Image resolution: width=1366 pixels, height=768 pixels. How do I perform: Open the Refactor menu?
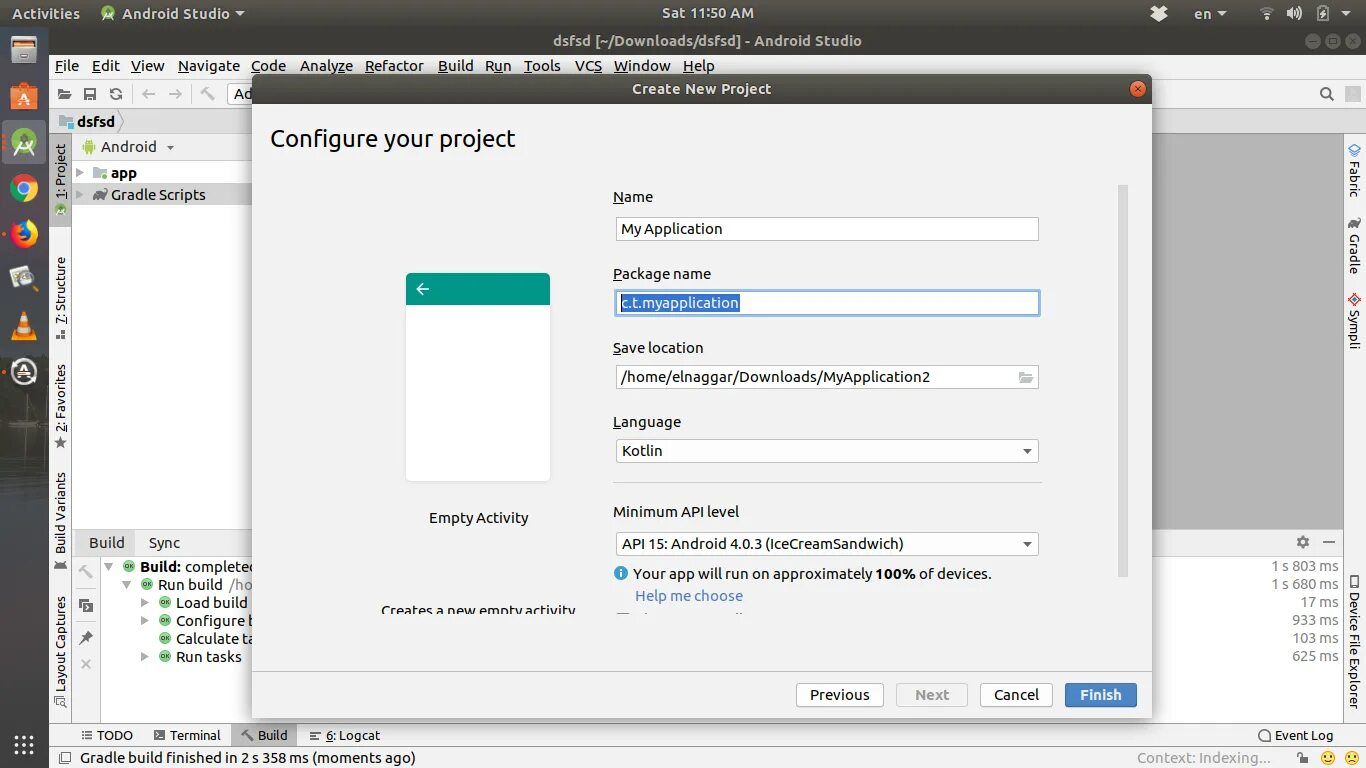[x=394, y=66]
